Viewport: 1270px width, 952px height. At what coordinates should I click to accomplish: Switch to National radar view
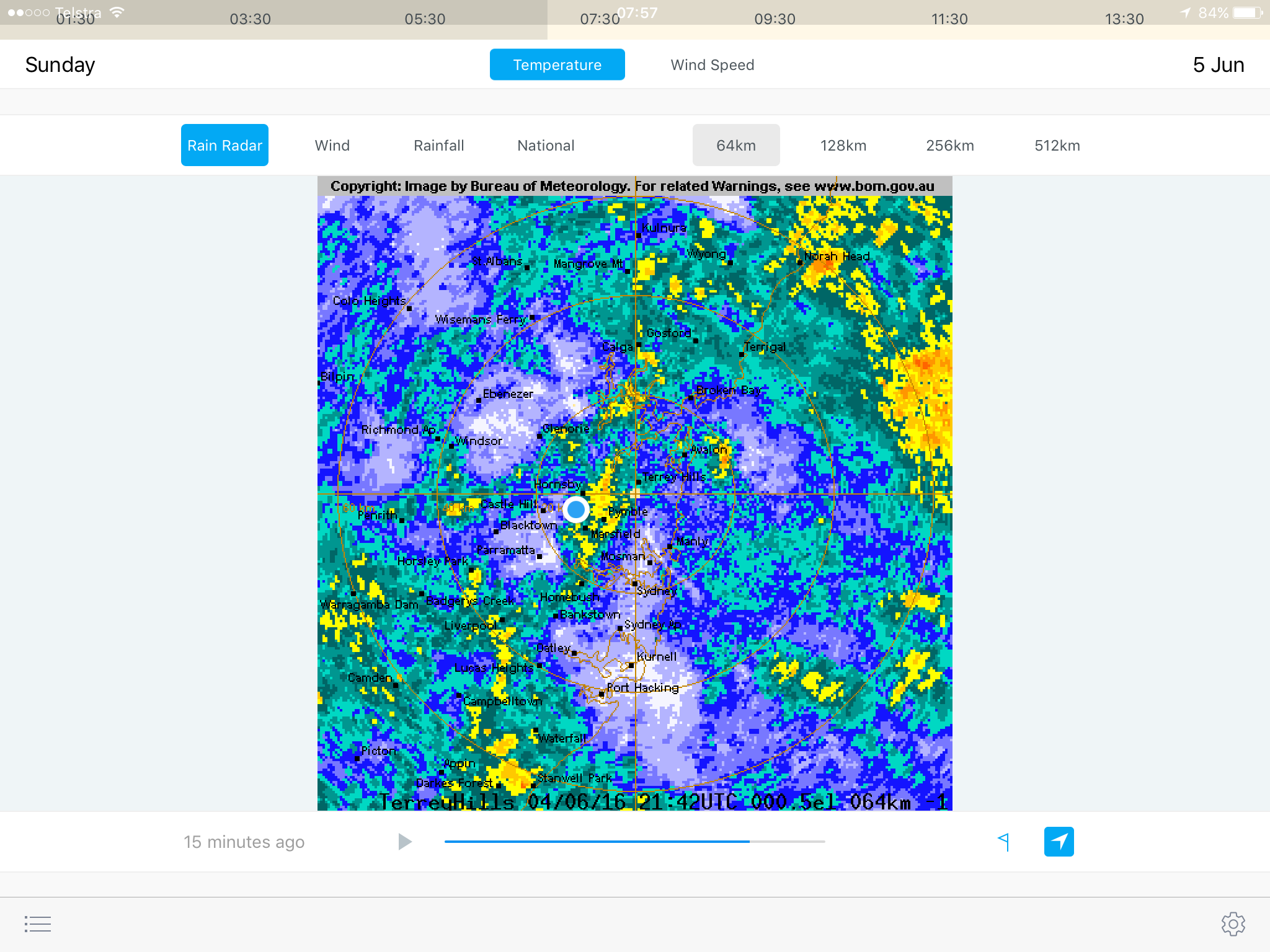coord(546,146)
